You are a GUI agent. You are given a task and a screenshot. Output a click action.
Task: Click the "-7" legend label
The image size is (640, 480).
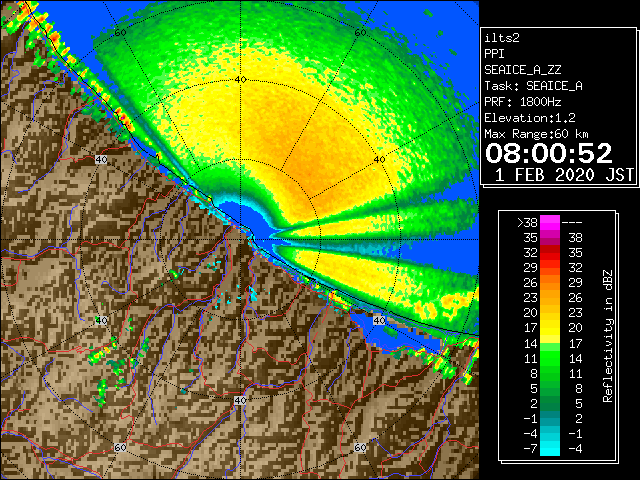[x=530, y=449]
